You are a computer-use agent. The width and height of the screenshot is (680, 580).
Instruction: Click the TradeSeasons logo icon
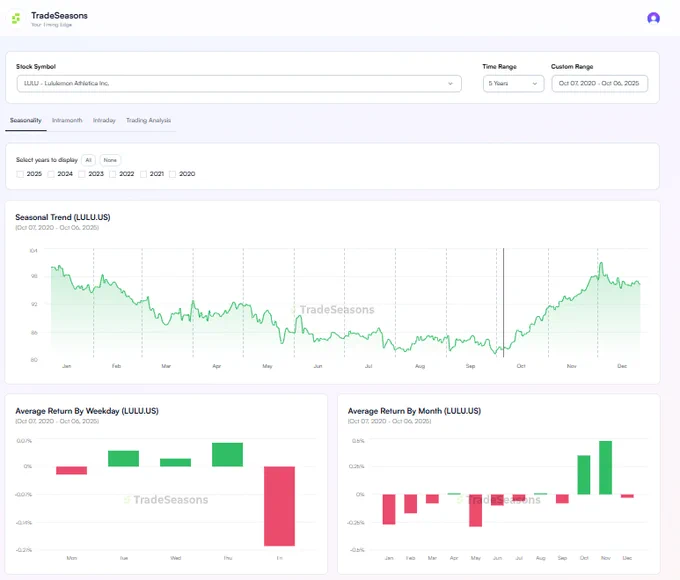click(x=16, y=18)
